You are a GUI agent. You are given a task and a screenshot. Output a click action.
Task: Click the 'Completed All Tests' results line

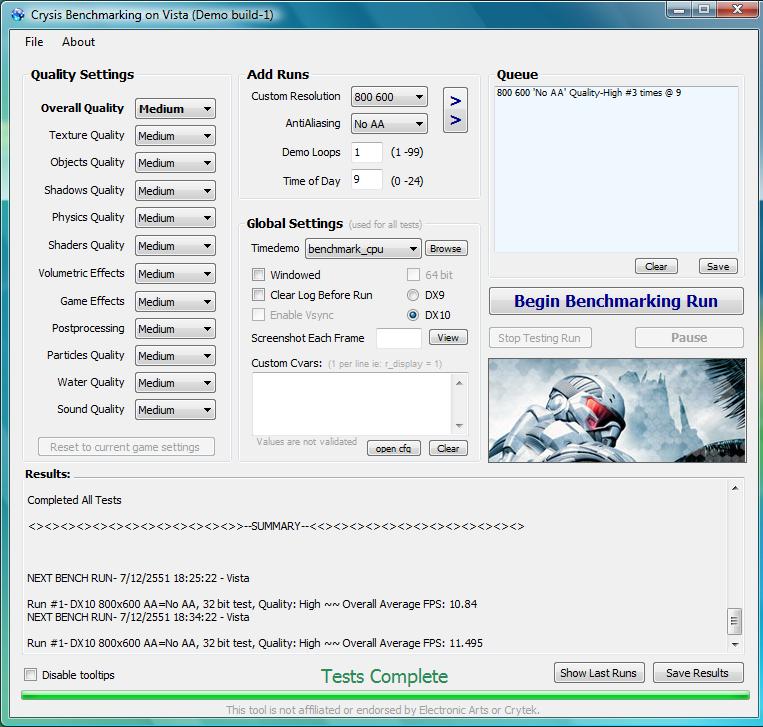point(74,500)
